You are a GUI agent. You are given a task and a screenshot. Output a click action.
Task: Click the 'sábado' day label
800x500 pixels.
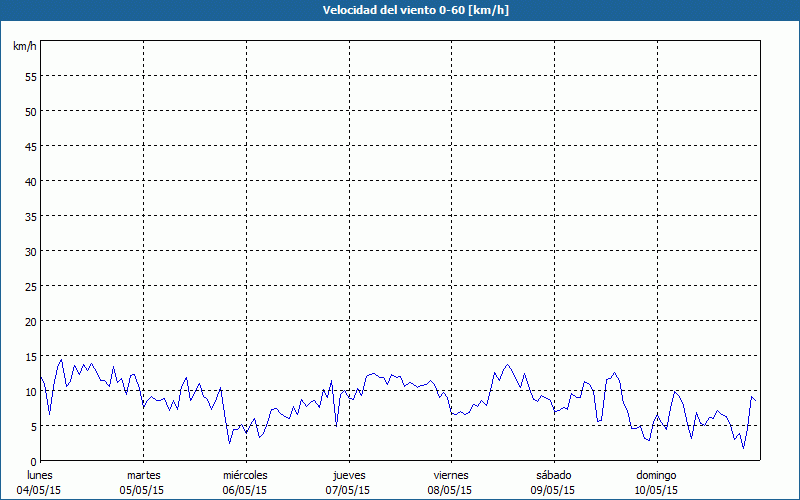pyautogui.click(x=553, y=475)
